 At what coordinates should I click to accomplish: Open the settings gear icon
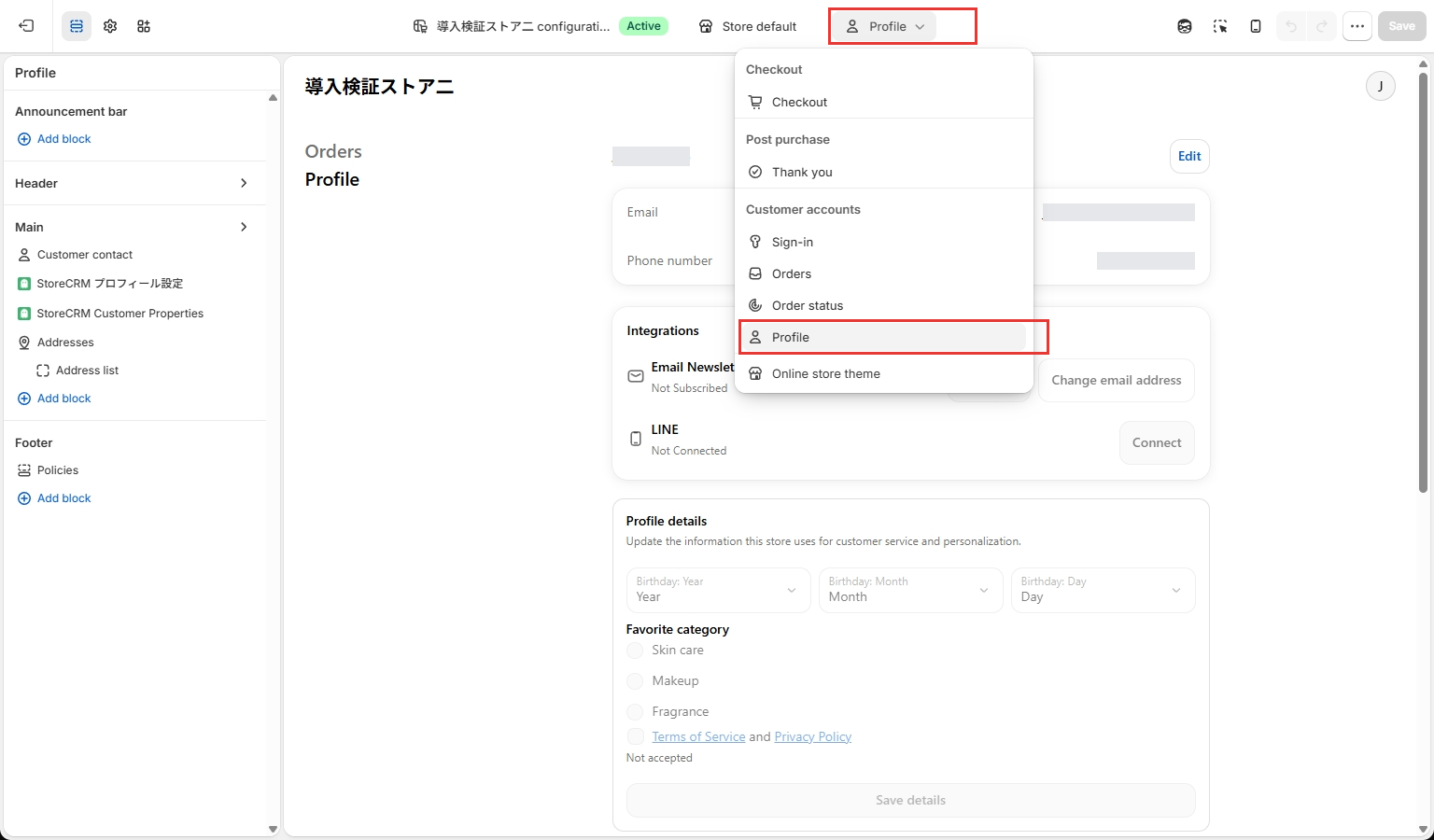(110, 26)
